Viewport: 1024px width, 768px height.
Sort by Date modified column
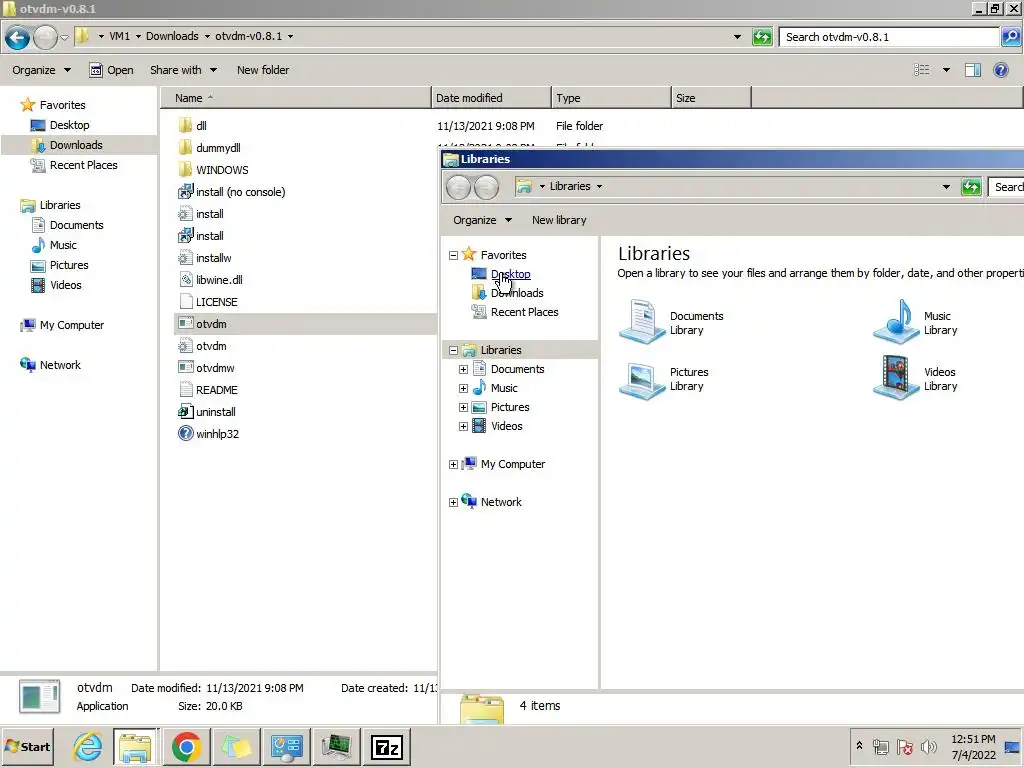pos(491,98)
